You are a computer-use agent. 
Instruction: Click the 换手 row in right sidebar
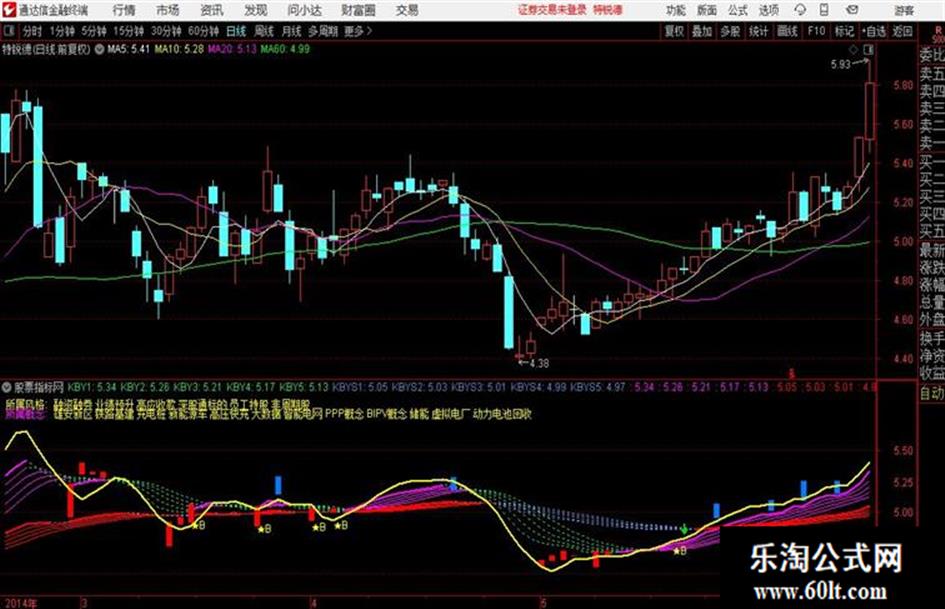(932, 338)
